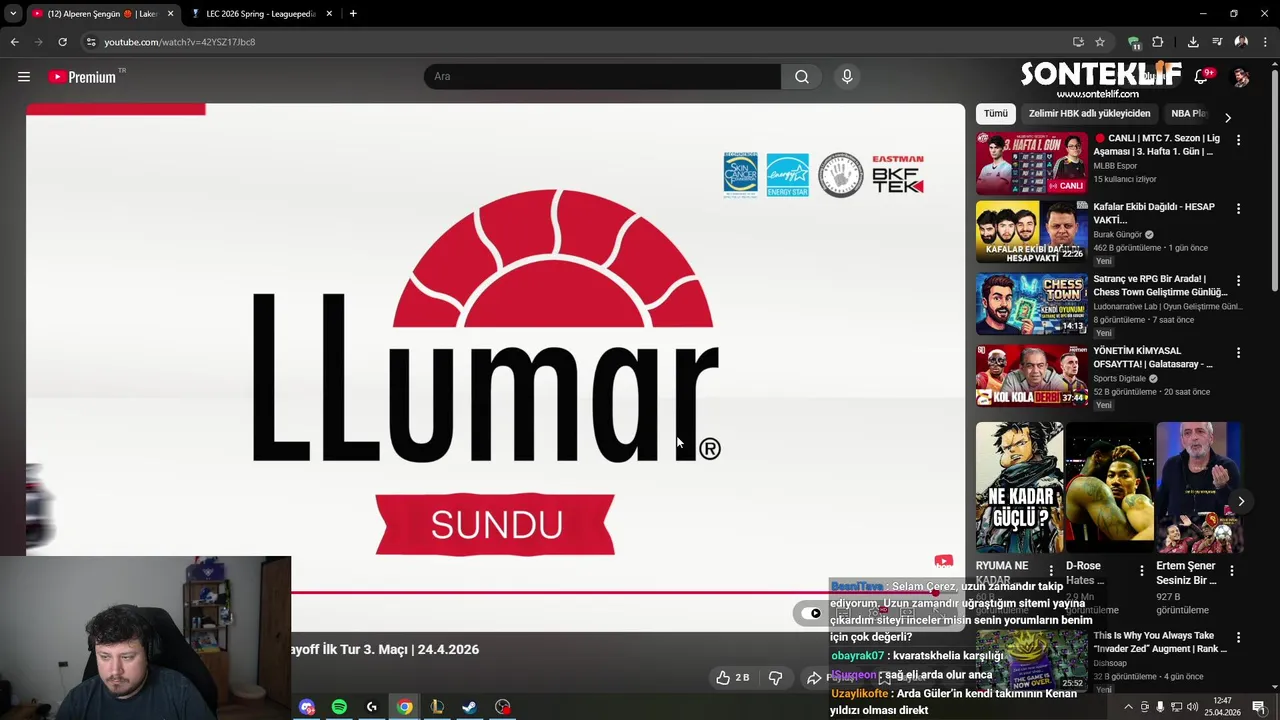Open options for YÖNETİM KİMYASAL OFSAYTTA video
The height and width of the screenshot is (720, 1280).
click(1238, 353)
